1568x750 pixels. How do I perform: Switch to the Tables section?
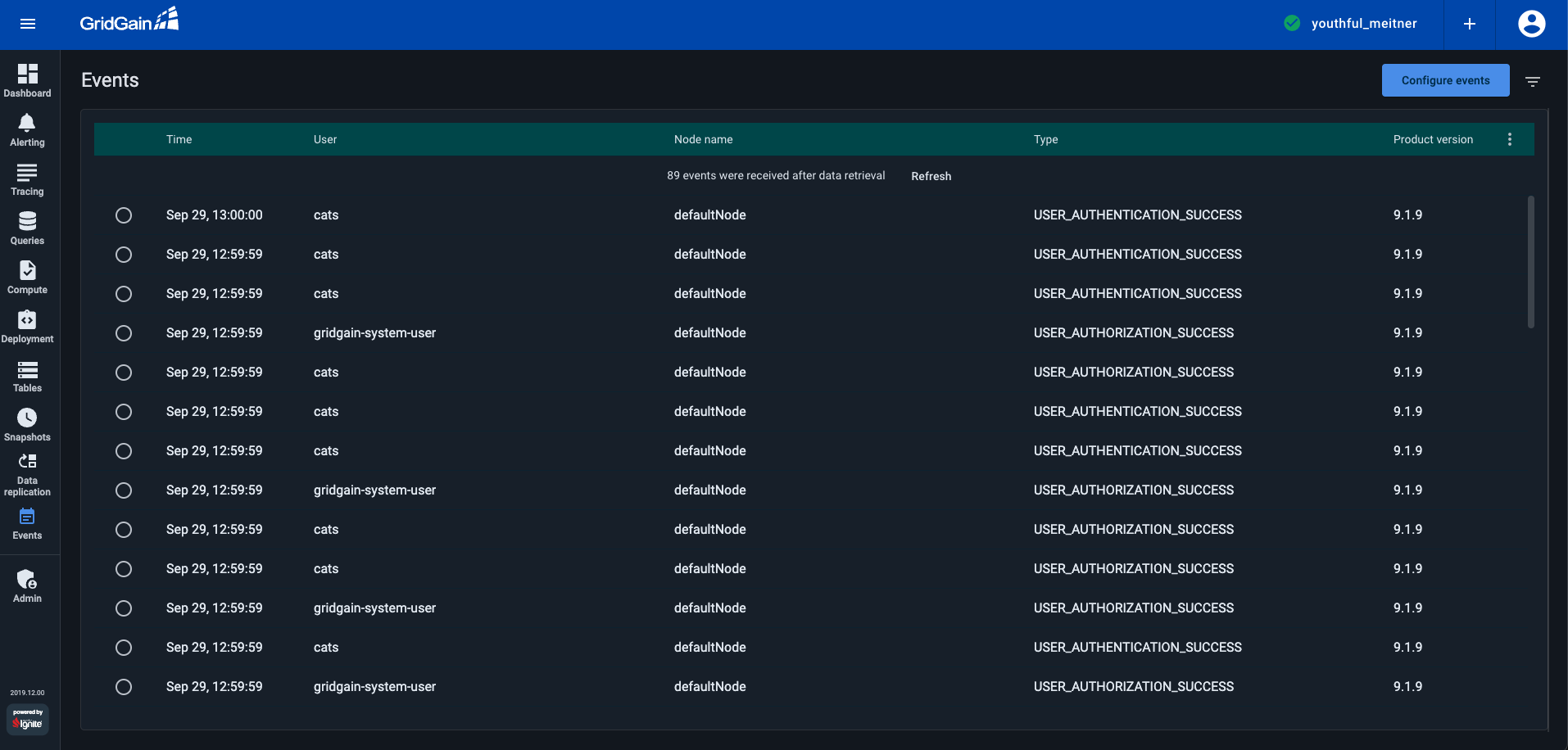27,375
